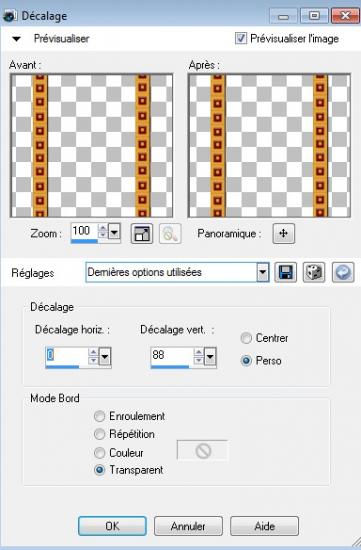Click the PaintShop icon in title bar
The width and height of the screenshot is (361, 550).
[9, 16]
